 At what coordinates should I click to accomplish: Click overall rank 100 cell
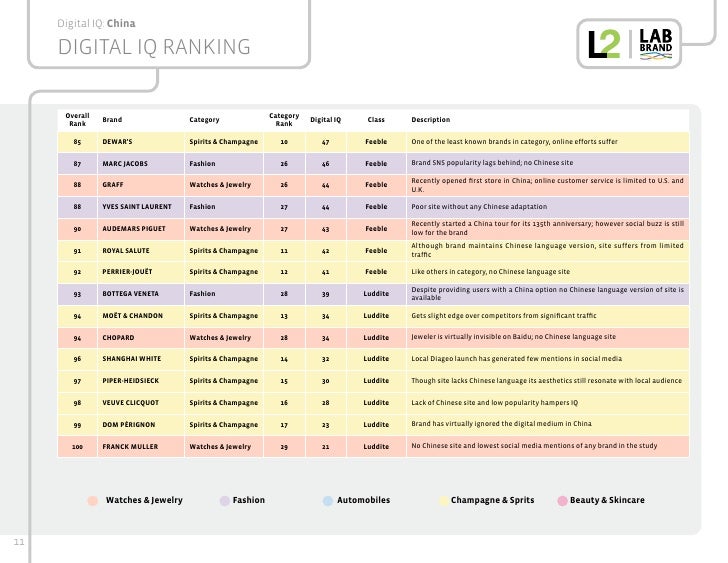point(77,447)
